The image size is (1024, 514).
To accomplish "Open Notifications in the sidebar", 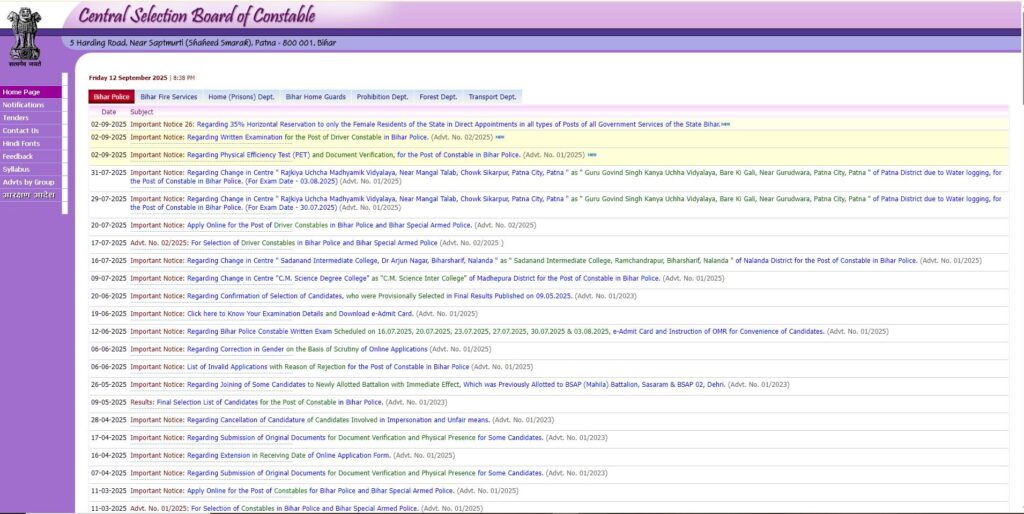I will click(x=23, y=105).
